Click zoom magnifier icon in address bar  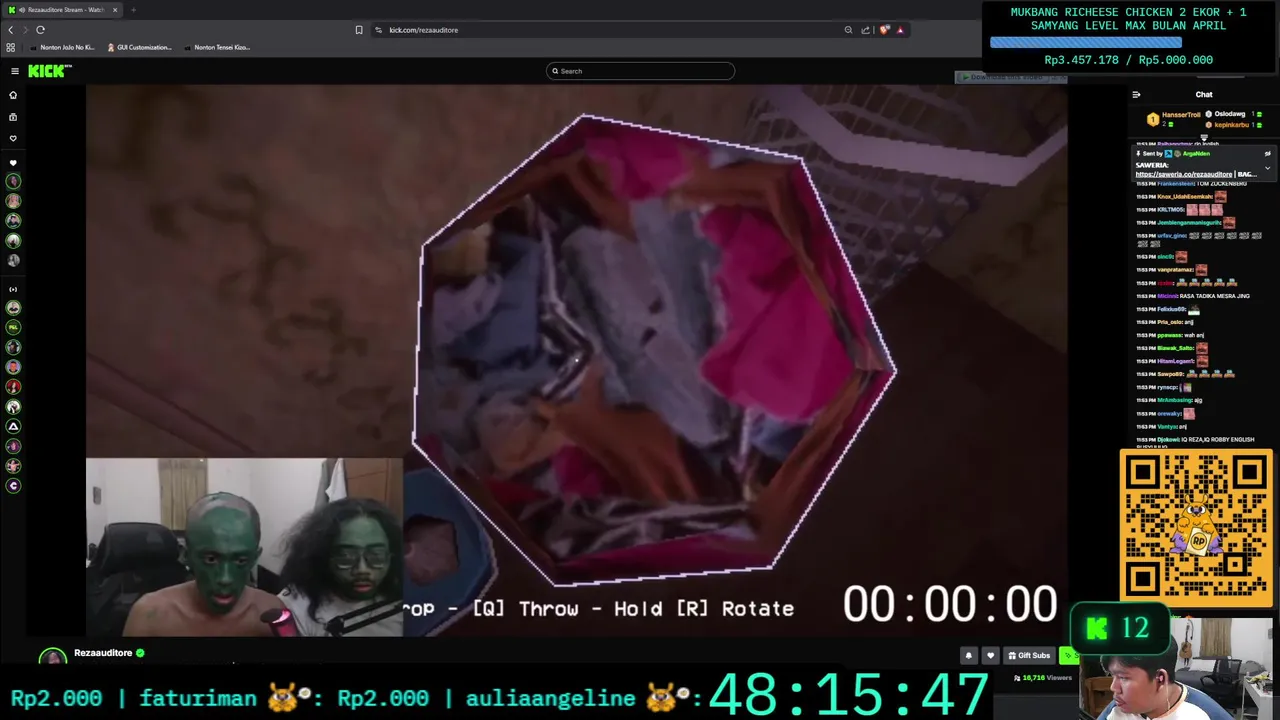click(848, 30)
